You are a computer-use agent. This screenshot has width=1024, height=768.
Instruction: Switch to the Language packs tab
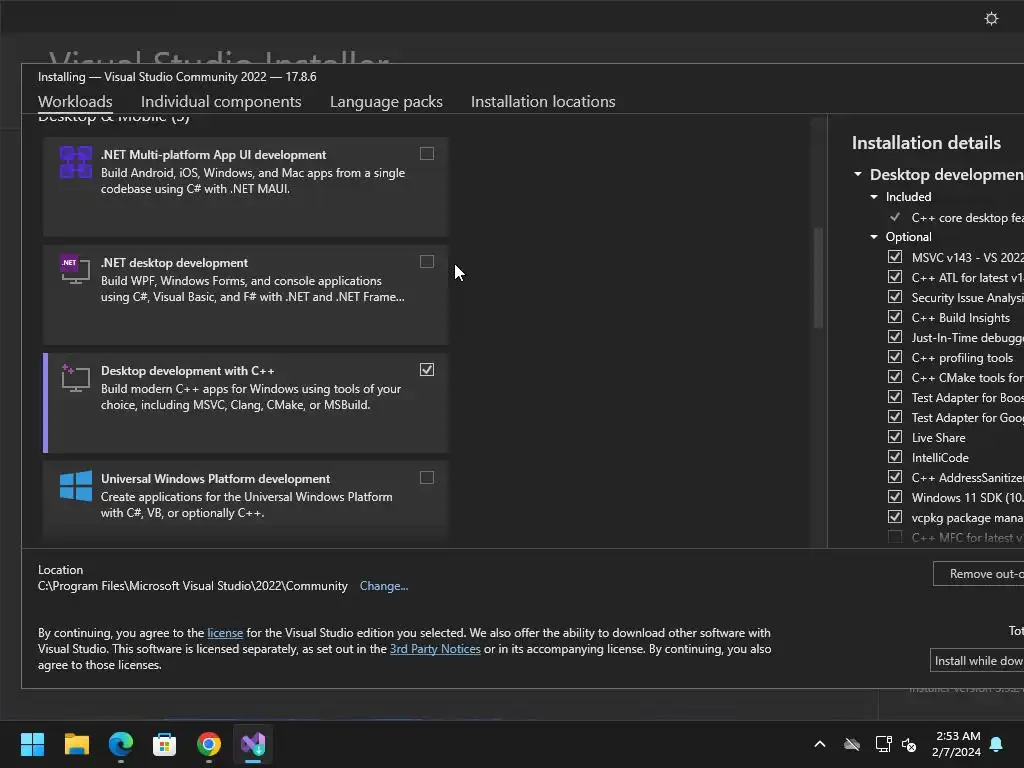[x=387, y=102]
